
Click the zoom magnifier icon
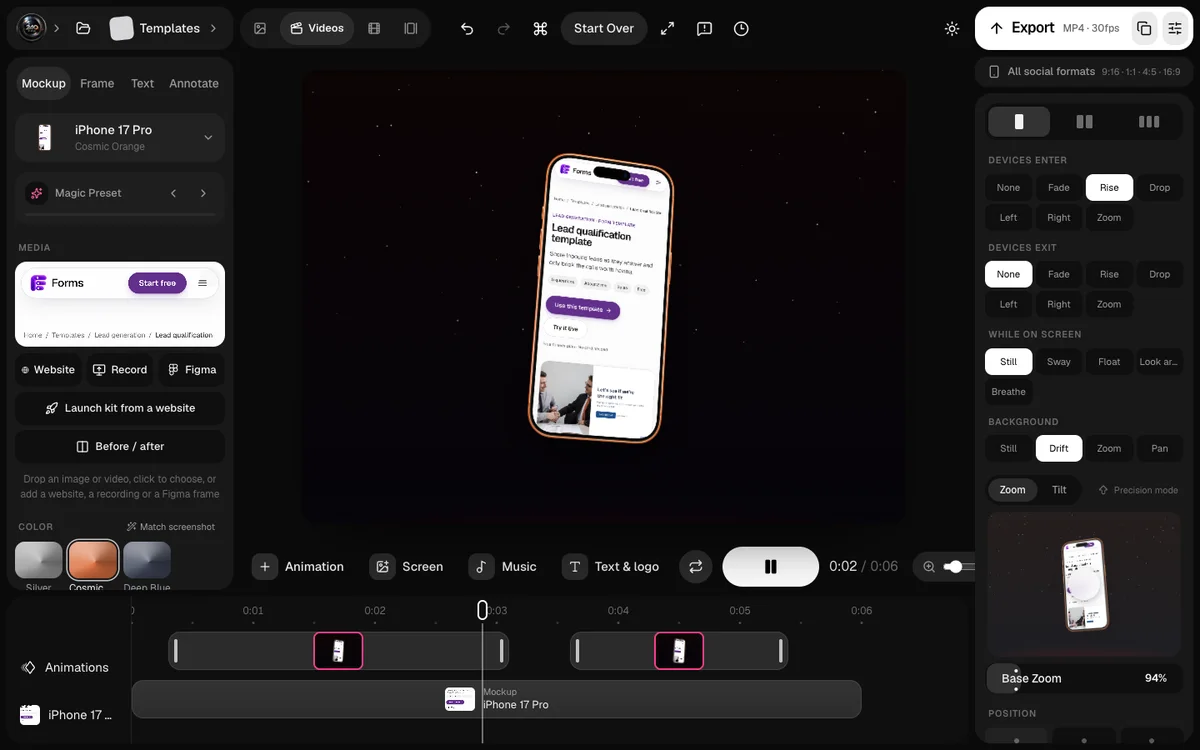(x=929, y=567)
